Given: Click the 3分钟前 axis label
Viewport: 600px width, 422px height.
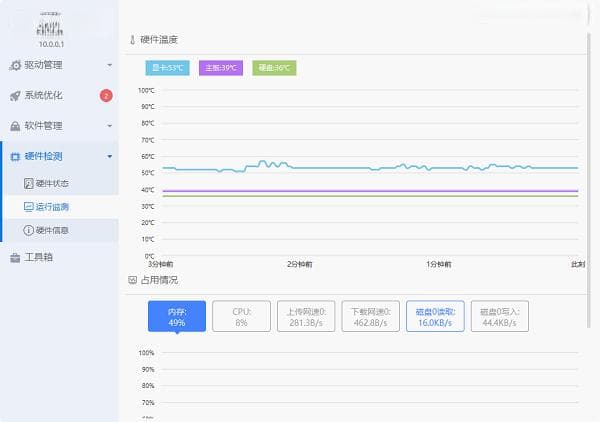Looking at the screenshot, I should 161,264.
